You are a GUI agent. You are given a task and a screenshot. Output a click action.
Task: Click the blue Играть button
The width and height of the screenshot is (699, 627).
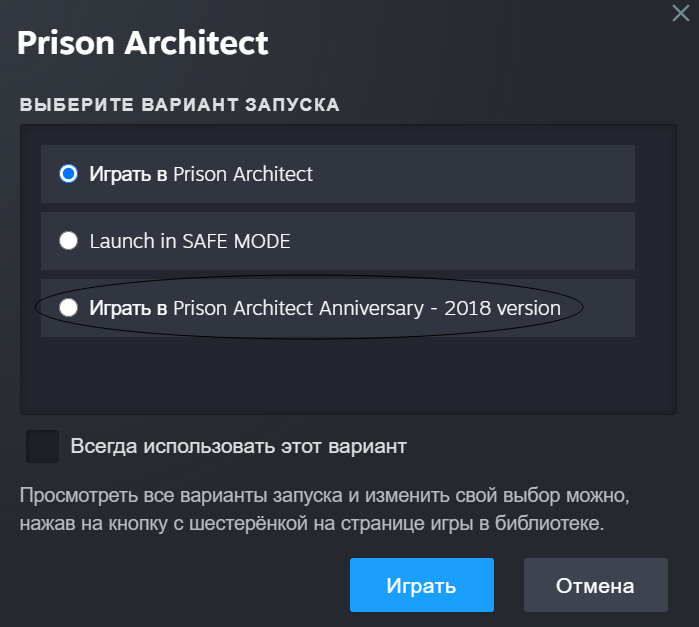(x=422, y=585)
